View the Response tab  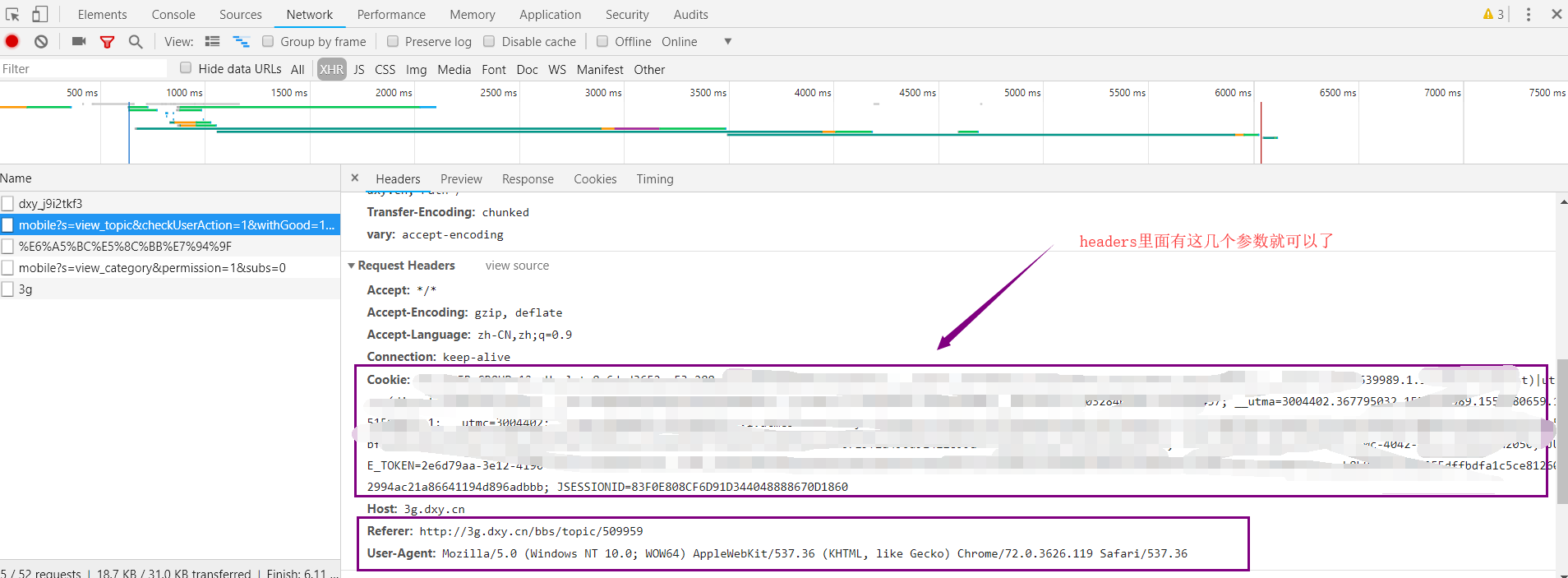(528, 178)
